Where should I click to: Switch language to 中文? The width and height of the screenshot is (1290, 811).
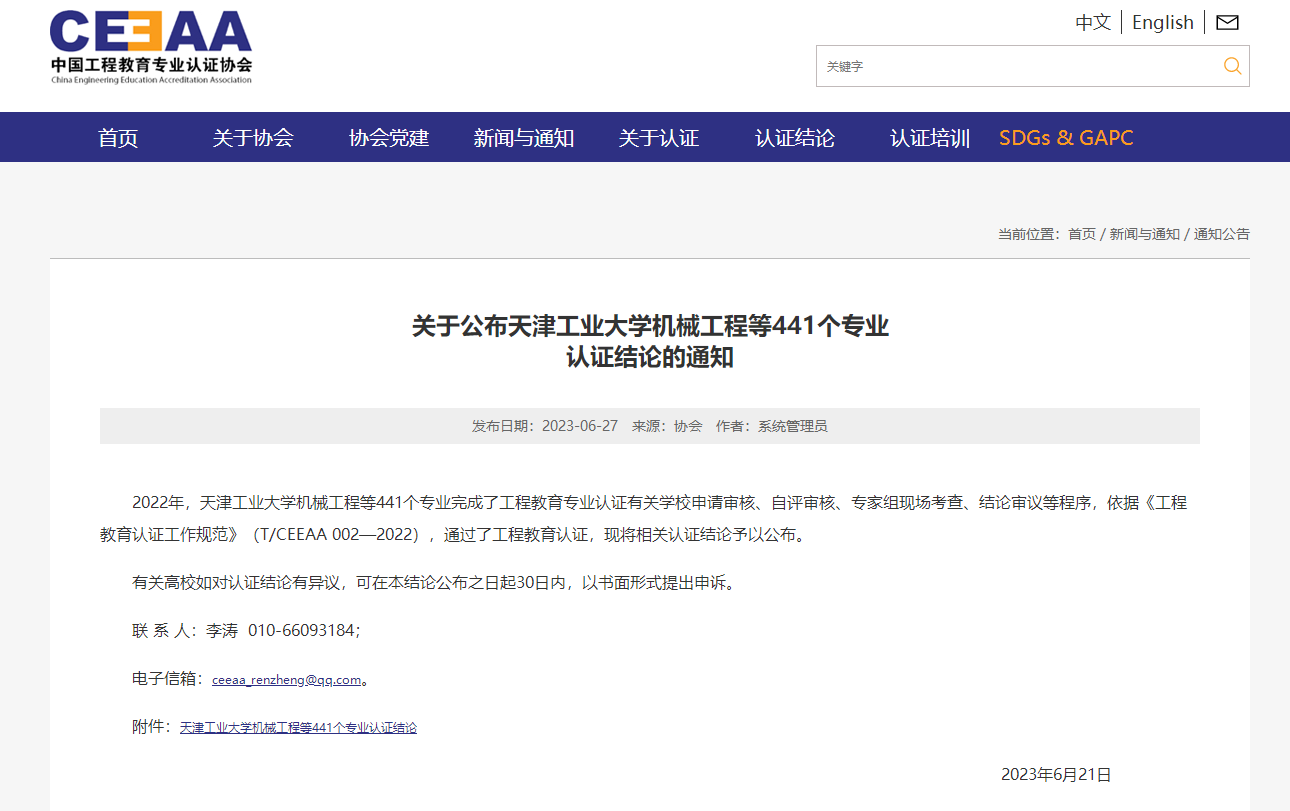(1093, 22)
